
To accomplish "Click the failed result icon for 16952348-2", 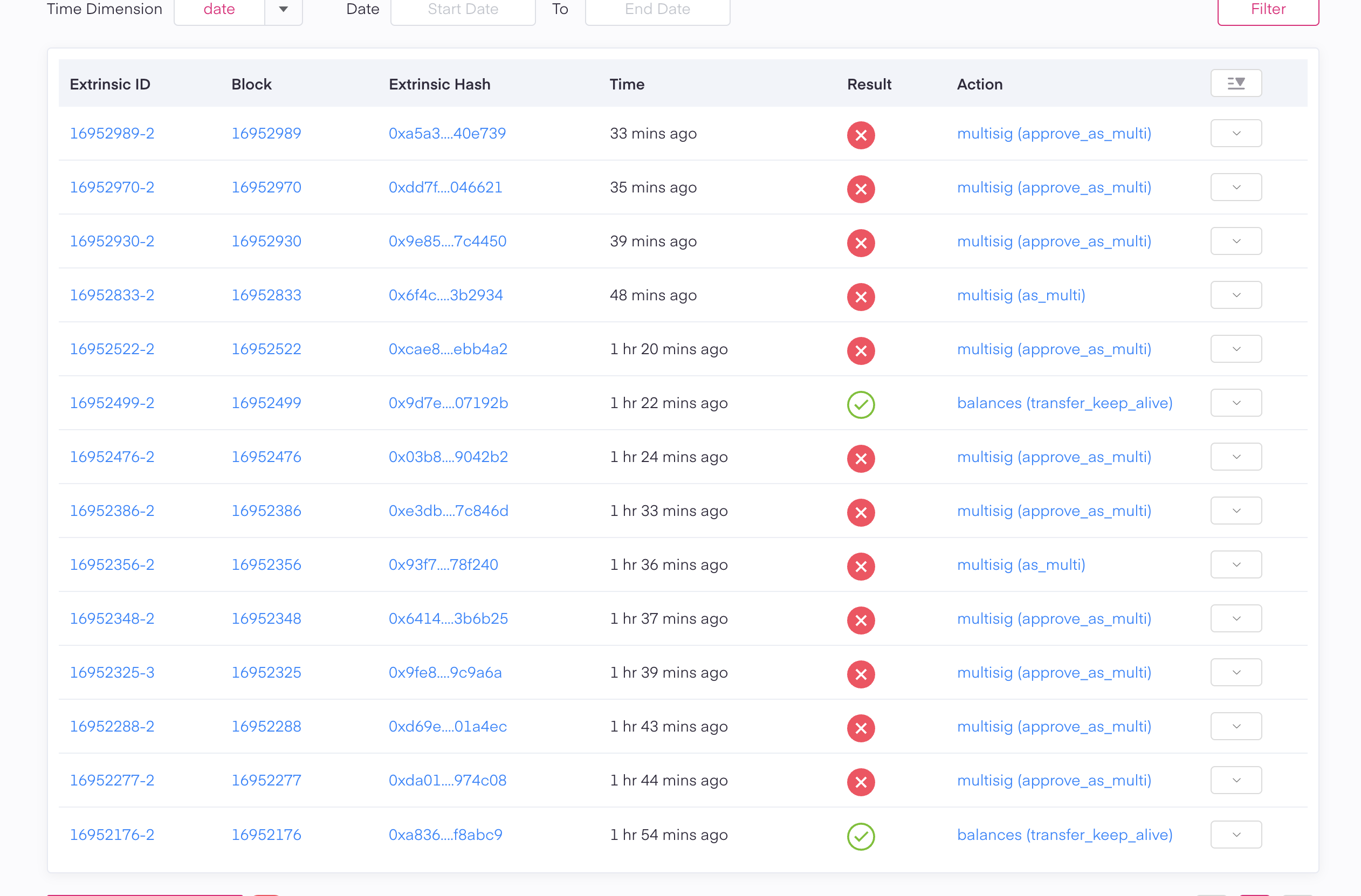I will (x=861, y=621).
